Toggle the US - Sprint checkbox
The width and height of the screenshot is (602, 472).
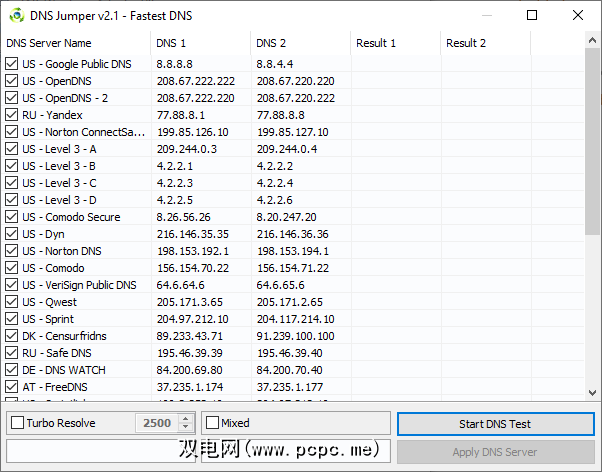12,319
